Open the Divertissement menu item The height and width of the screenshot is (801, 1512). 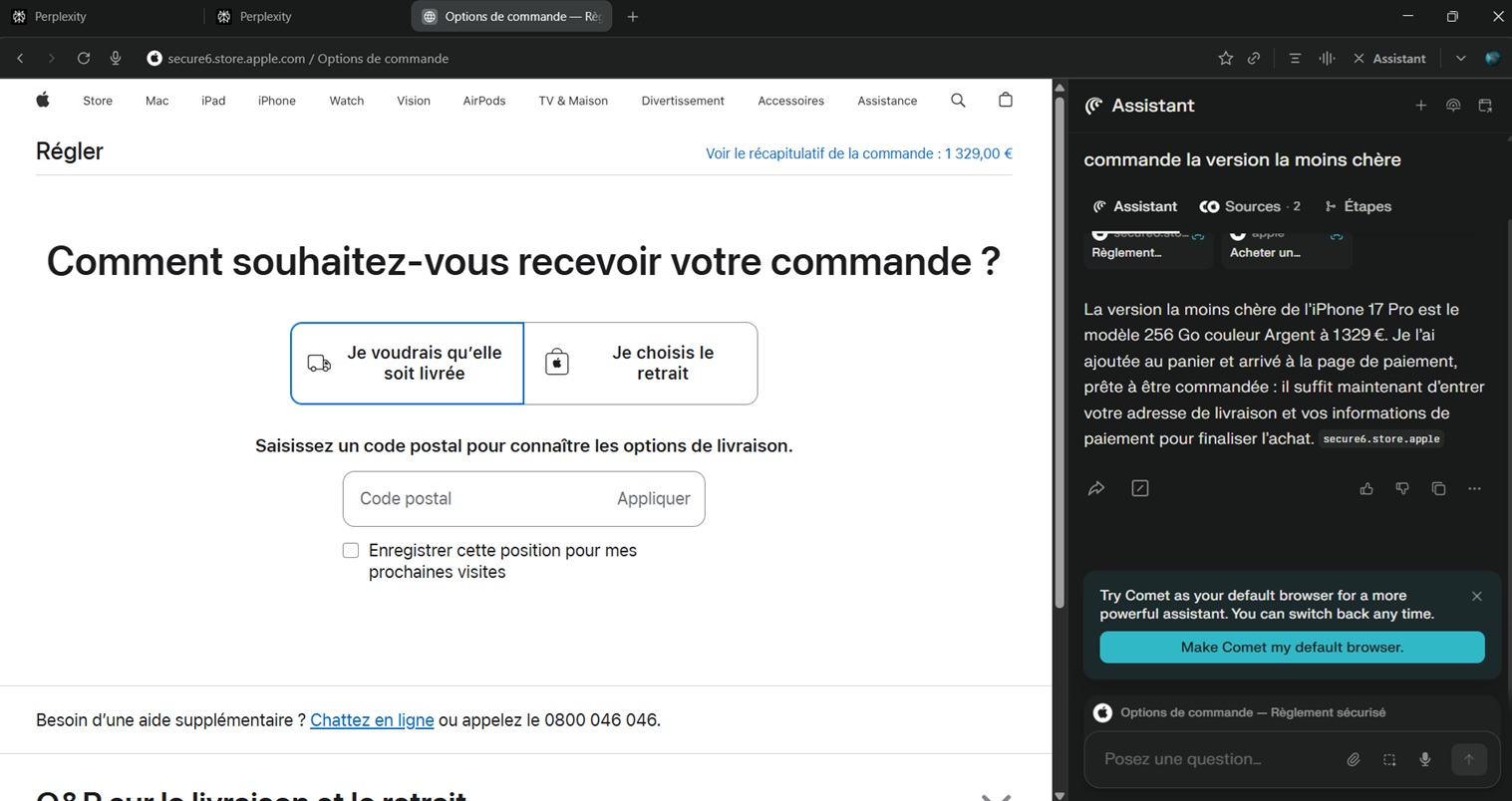tap(683, 101)
